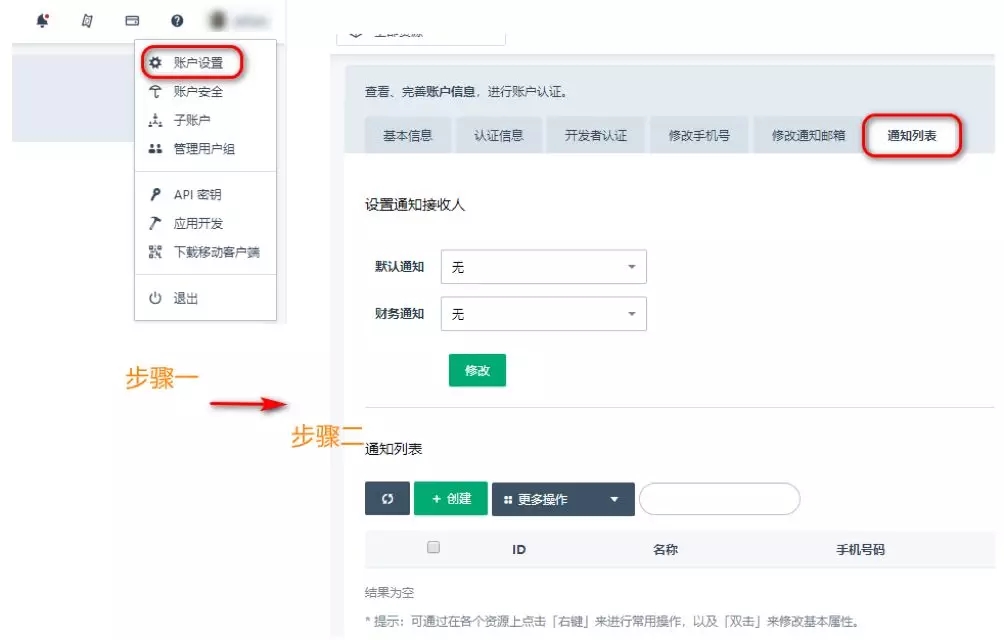The width and height of the screenshot is (1004, 640).
Task: Open the 更多操作 dropdown
Action: pyautogui.click(x=562, y=499)
